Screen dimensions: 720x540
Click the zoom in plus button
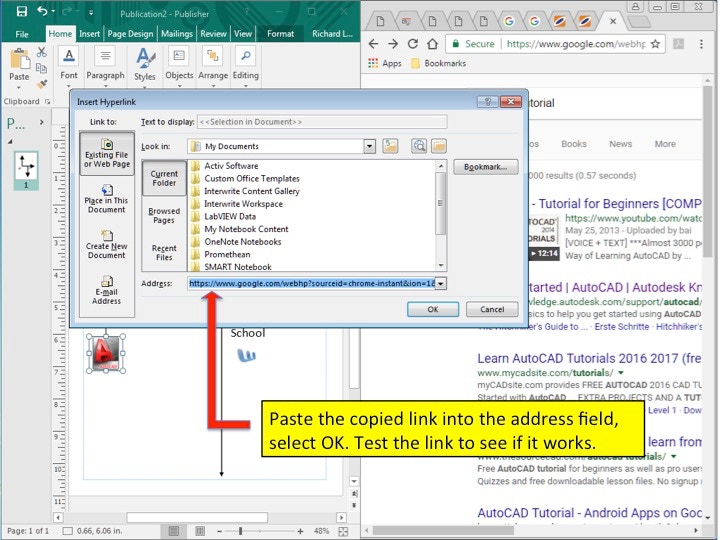pyautogui.click(x=300, y=531)
